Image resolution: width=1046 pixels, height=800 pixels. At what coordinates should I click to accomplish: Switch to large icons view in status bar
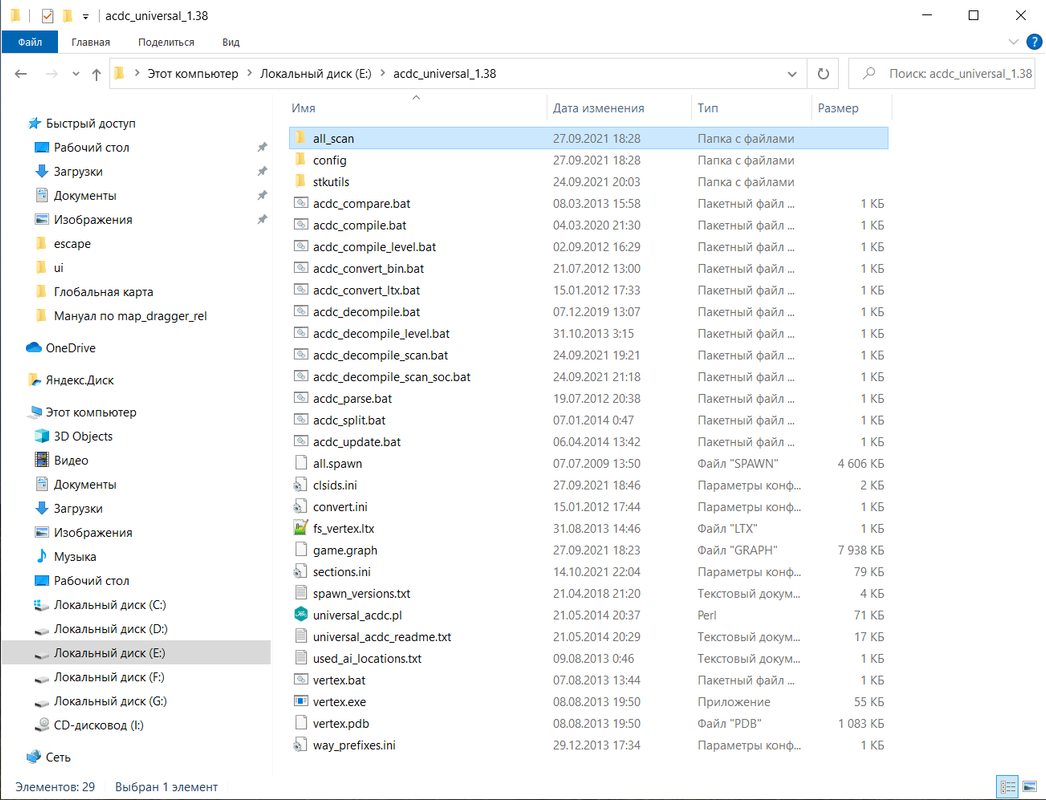pos(1029,787)
